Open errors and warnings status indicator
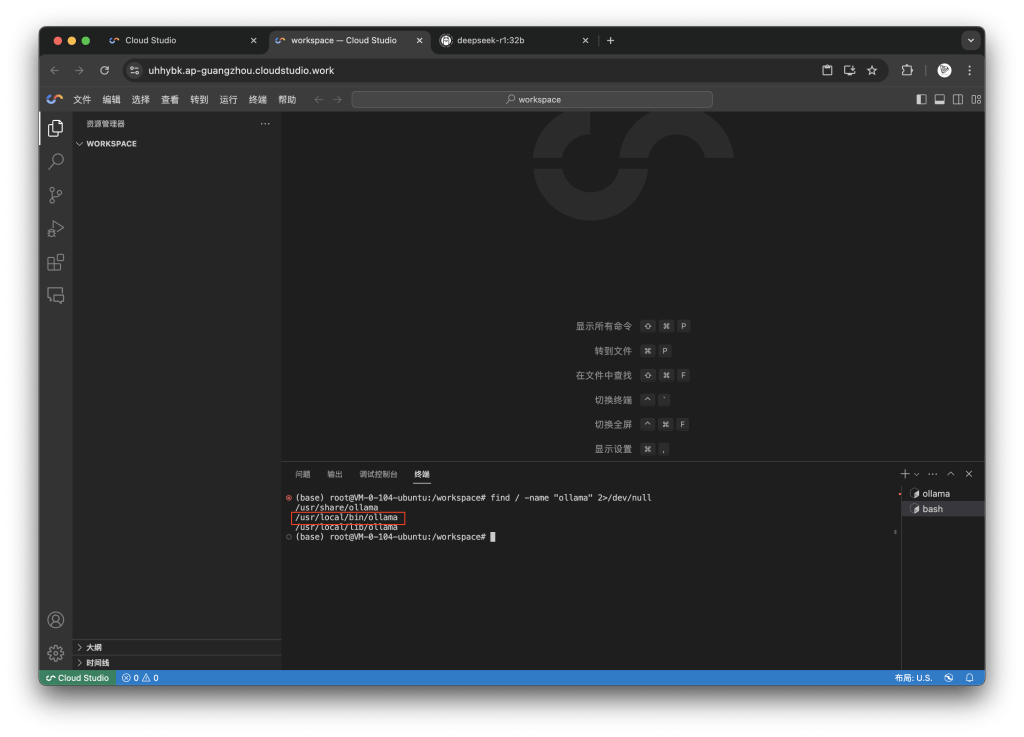 [x=140, y=678]
